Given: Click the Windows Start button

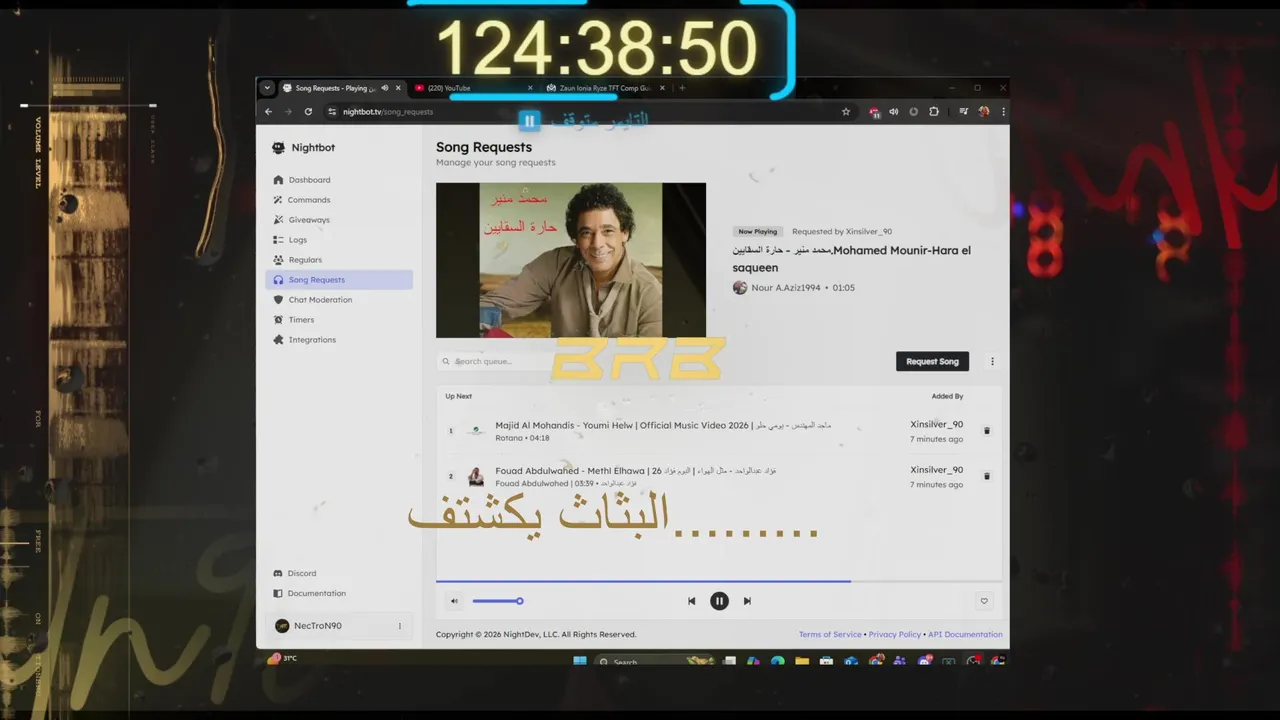Looking at the screenshot, I should tap(580, 661).
